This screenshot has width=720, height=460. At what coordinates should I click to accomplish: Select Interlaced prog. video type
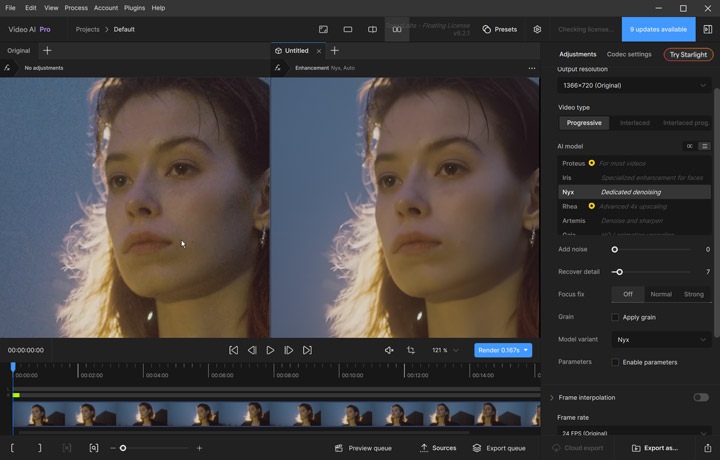point(686,123)
